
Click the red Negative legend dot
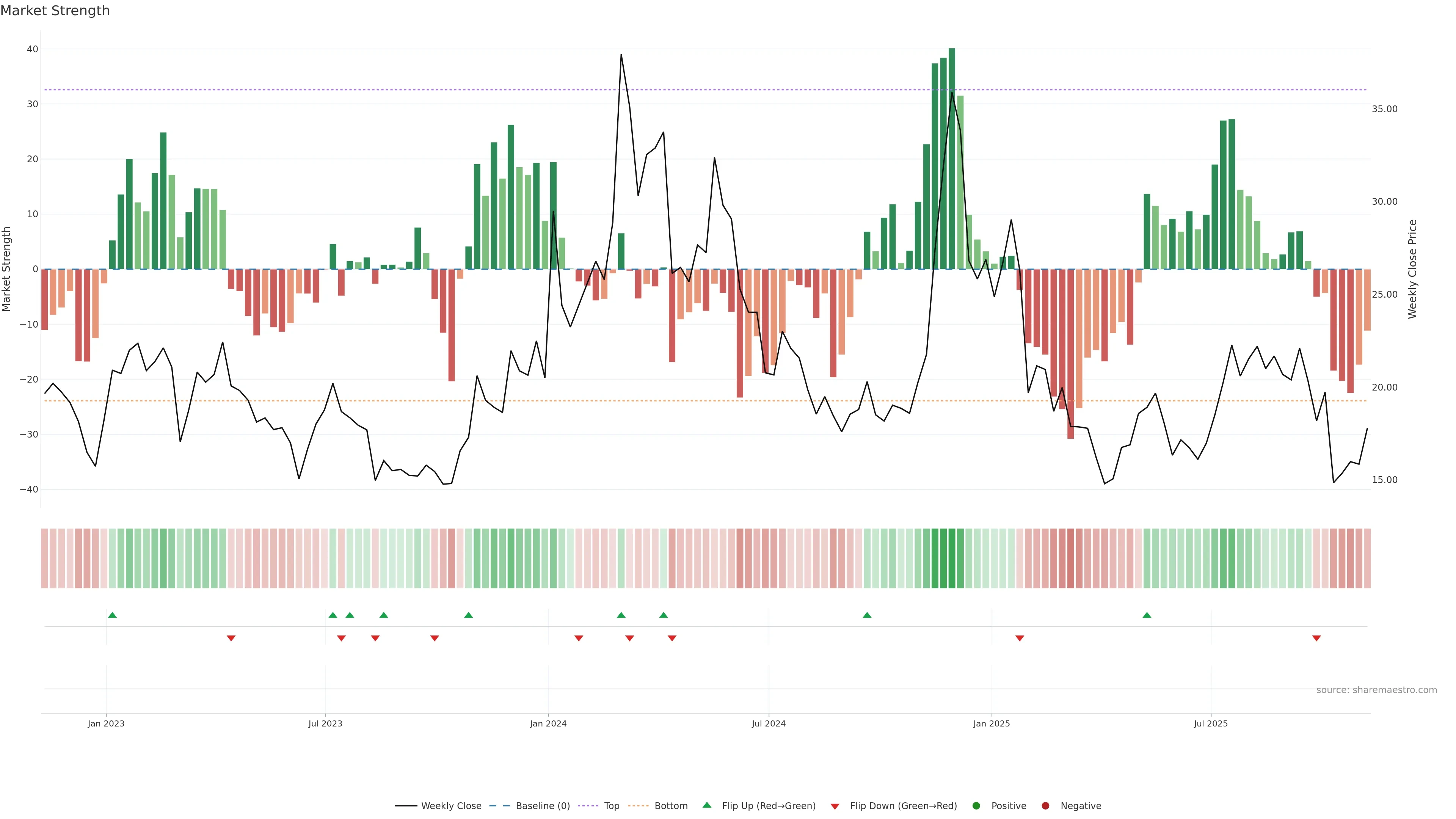1045,806
